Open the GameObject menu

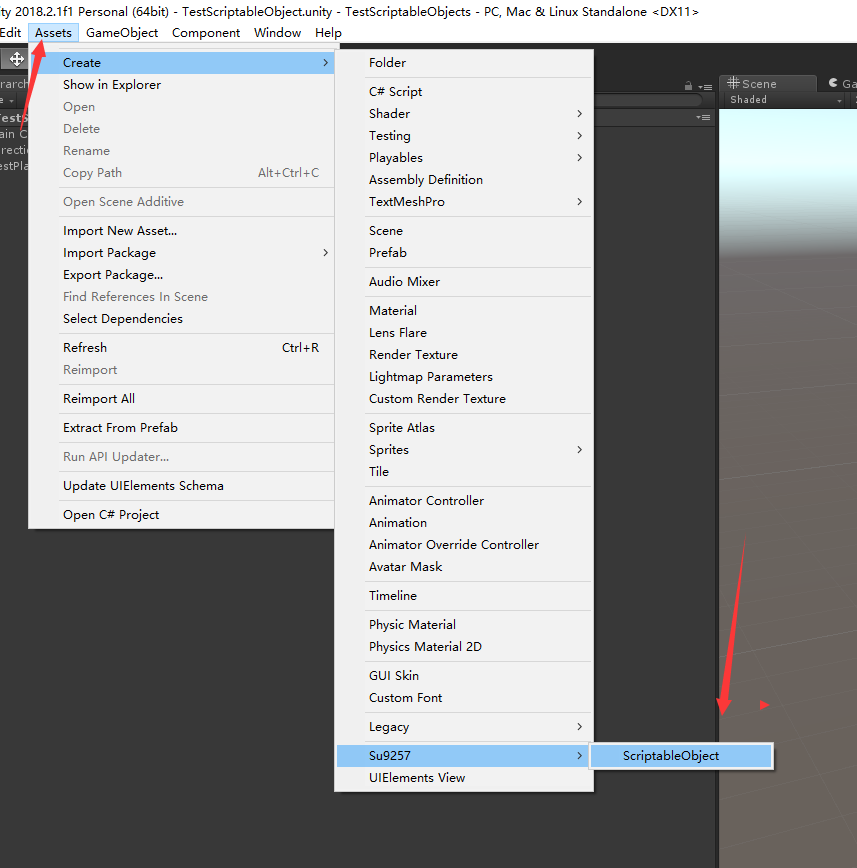[x=122, y=33]
